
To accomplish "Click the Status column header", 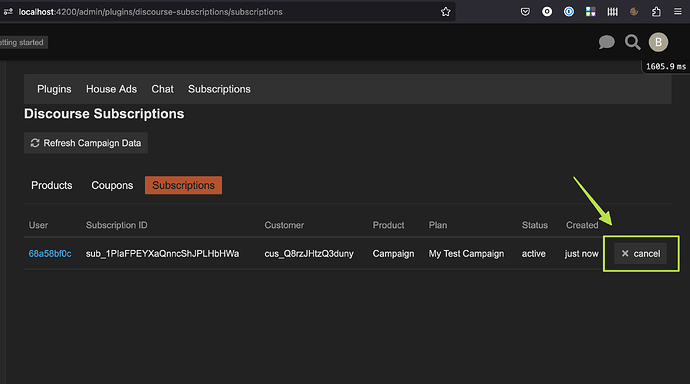I will click(x=535, y=225).
